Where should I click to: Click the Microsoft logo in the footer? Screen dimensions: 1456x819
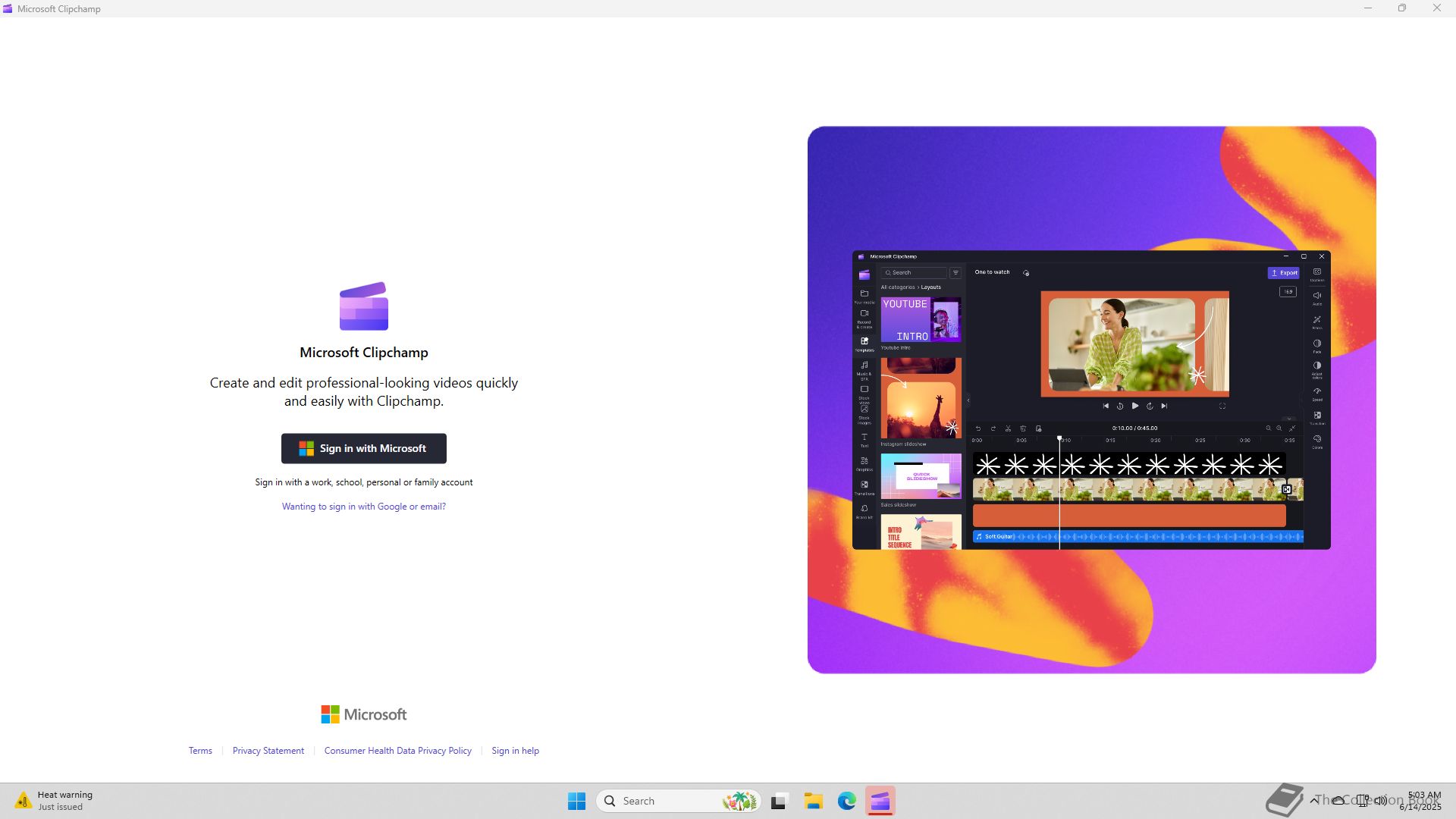tap(363, 714)
